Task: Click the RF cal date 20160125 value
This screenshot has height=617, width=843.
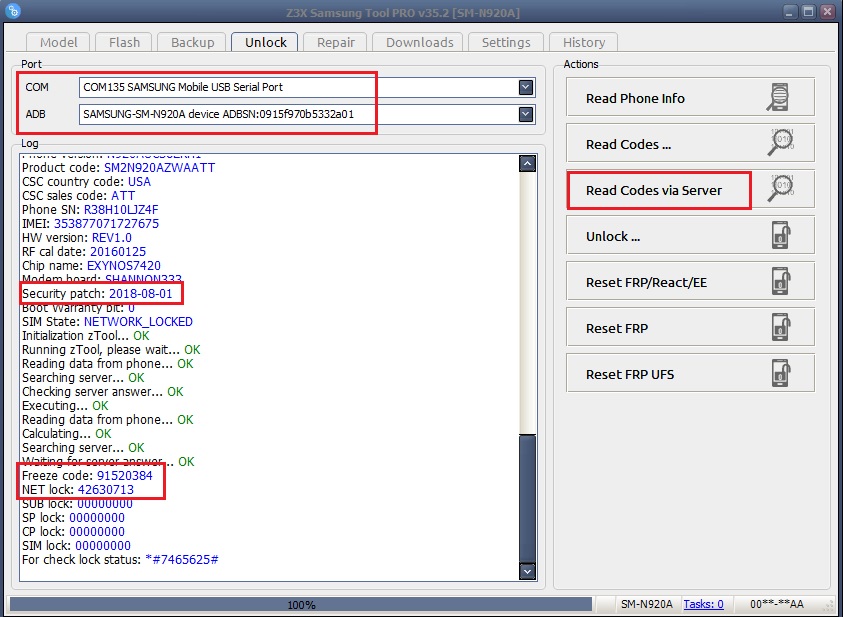Action: click(118, 252)
